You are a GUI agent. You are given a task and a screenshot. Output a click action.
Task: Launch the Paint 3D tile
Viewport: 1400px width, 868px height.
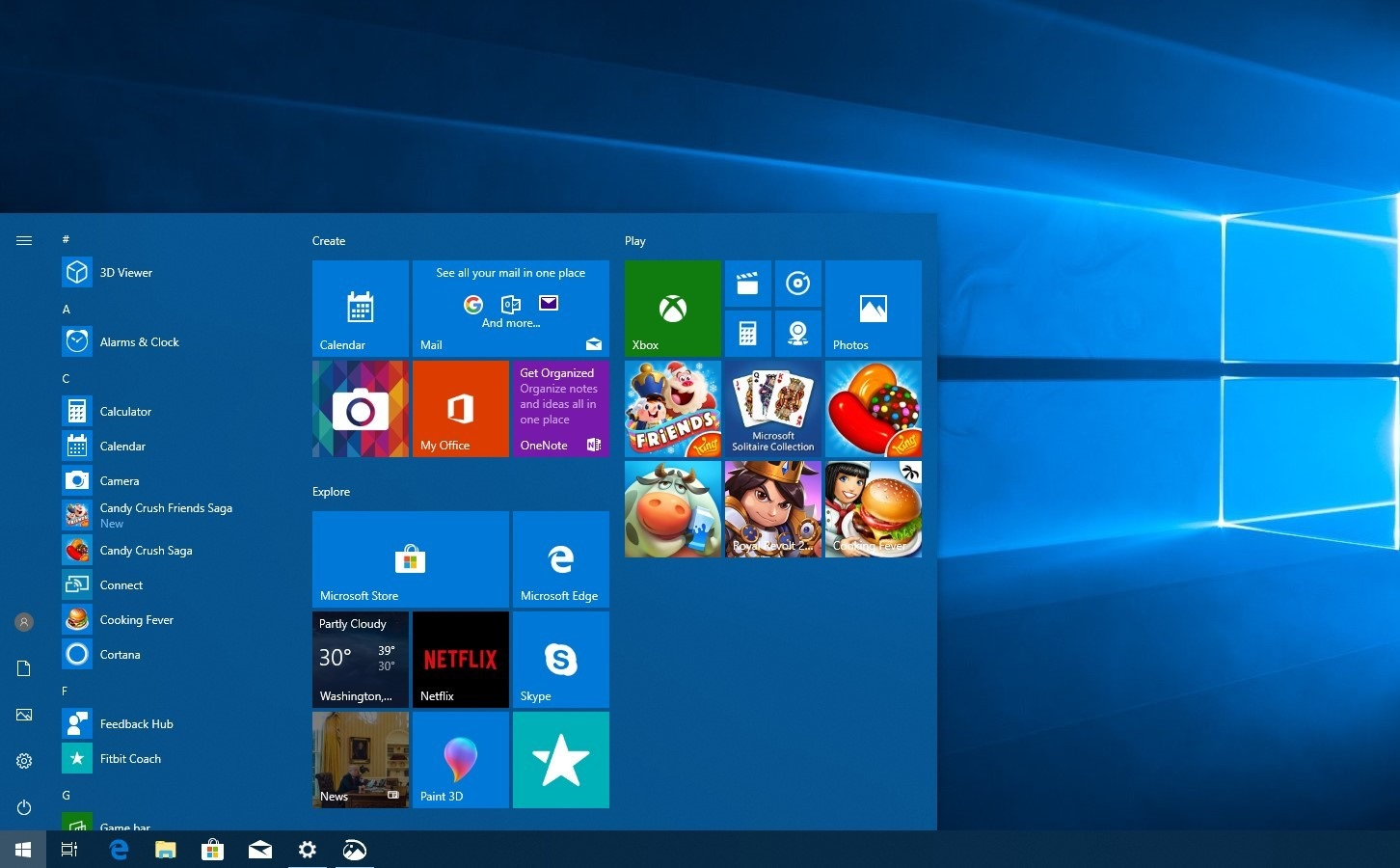coord(461,760)
